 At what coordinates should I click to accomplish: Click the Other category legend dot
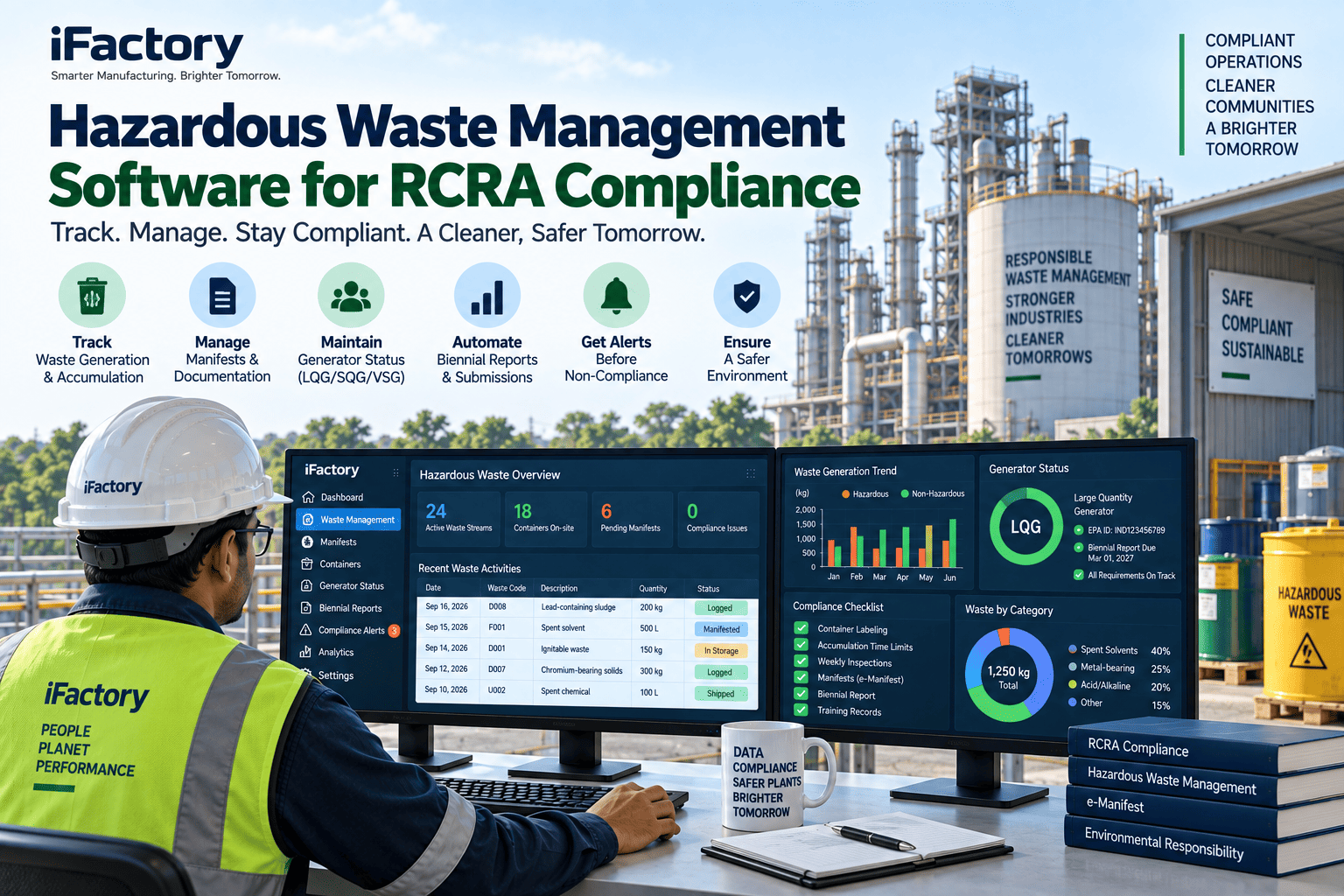pos(1073,702)
